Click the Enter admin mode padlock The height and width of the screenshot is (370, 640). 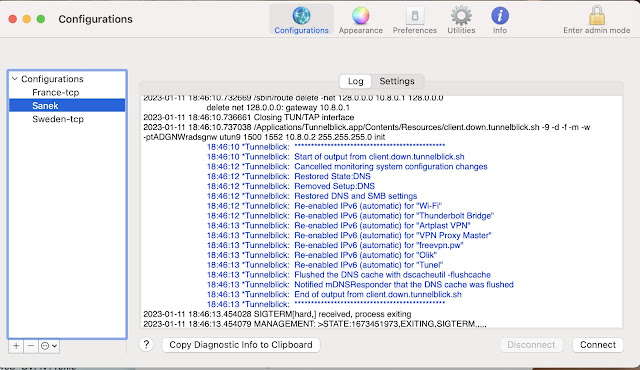[596, 20]
